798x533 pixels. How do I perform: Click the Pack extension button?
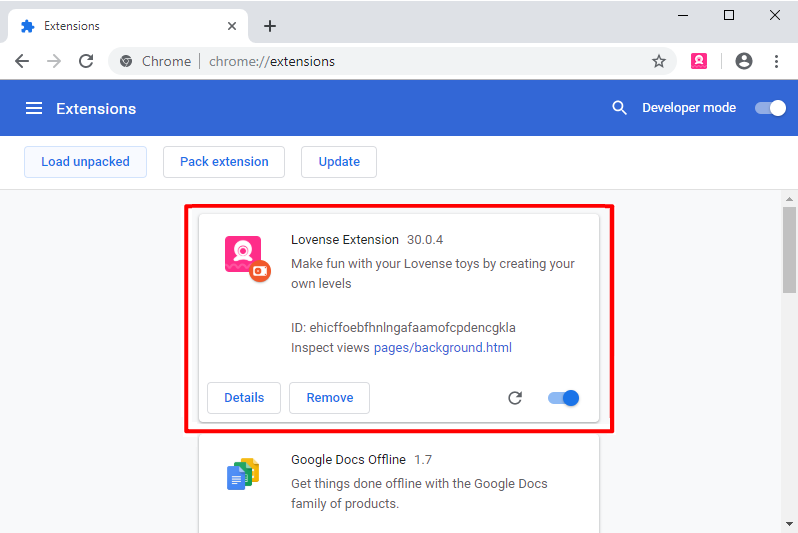[224, 161]
